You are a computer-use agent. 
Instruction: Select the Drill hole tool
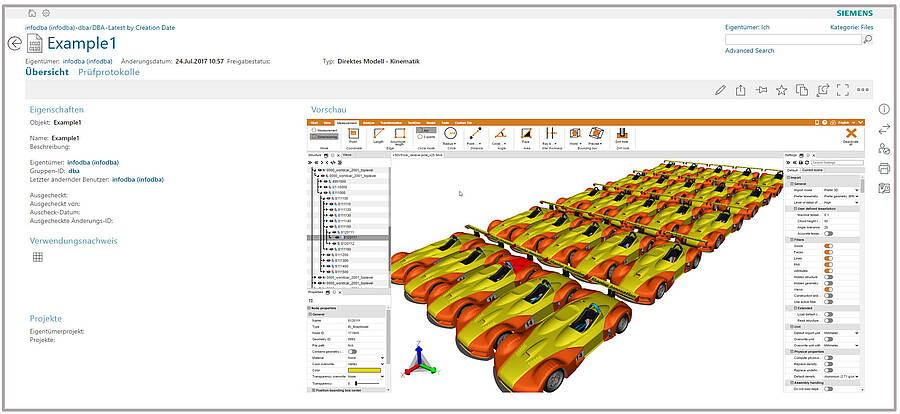pyautogui.click(x=622, y=136)
